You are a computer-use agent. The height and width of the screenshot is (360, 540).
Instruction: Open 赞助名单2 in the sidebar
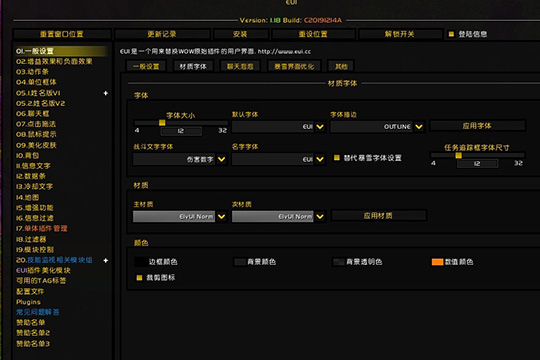(33, 333)
